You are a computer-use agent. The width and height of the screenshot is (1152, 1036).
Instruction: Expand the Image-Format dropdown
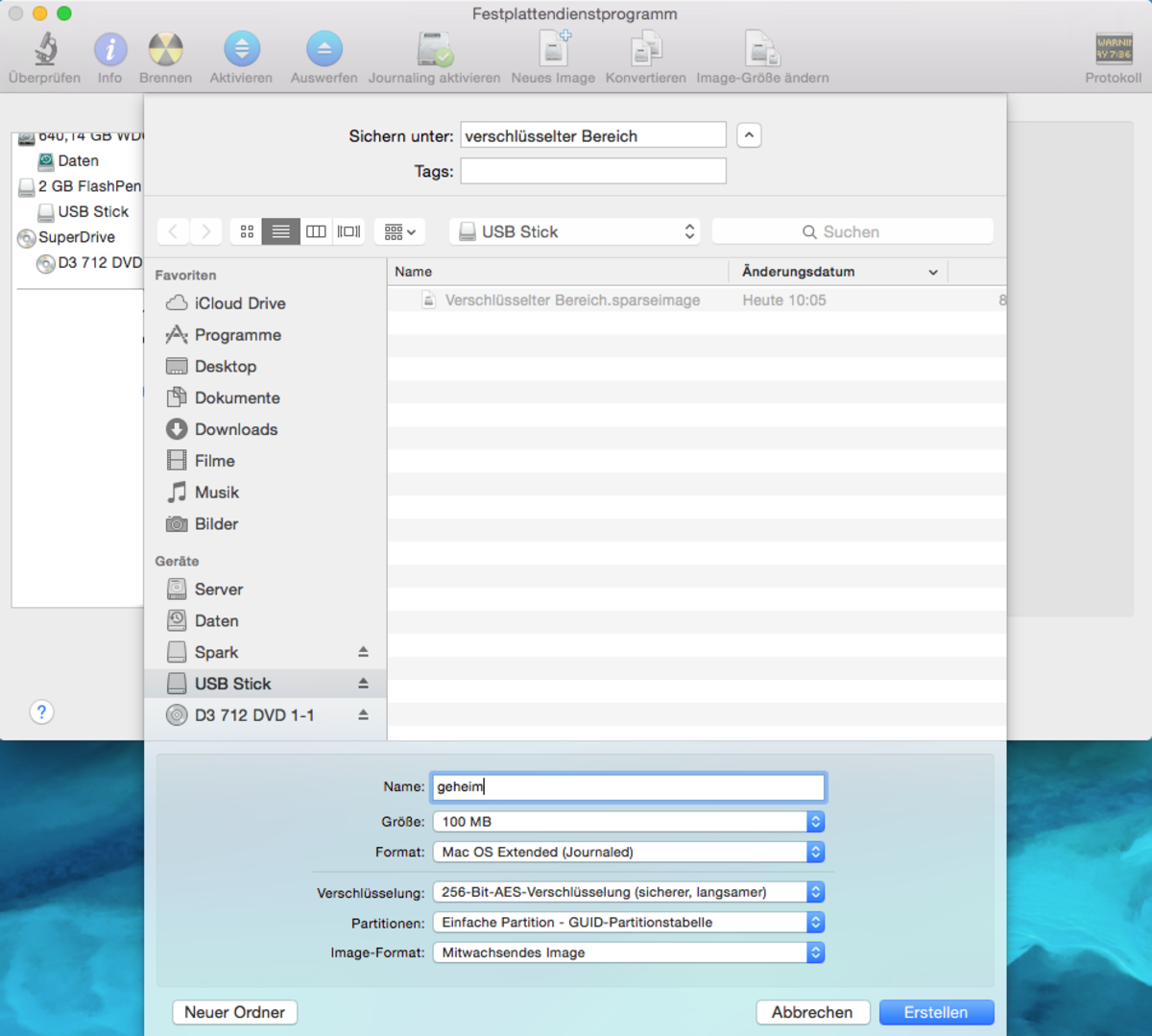(628, 952)
